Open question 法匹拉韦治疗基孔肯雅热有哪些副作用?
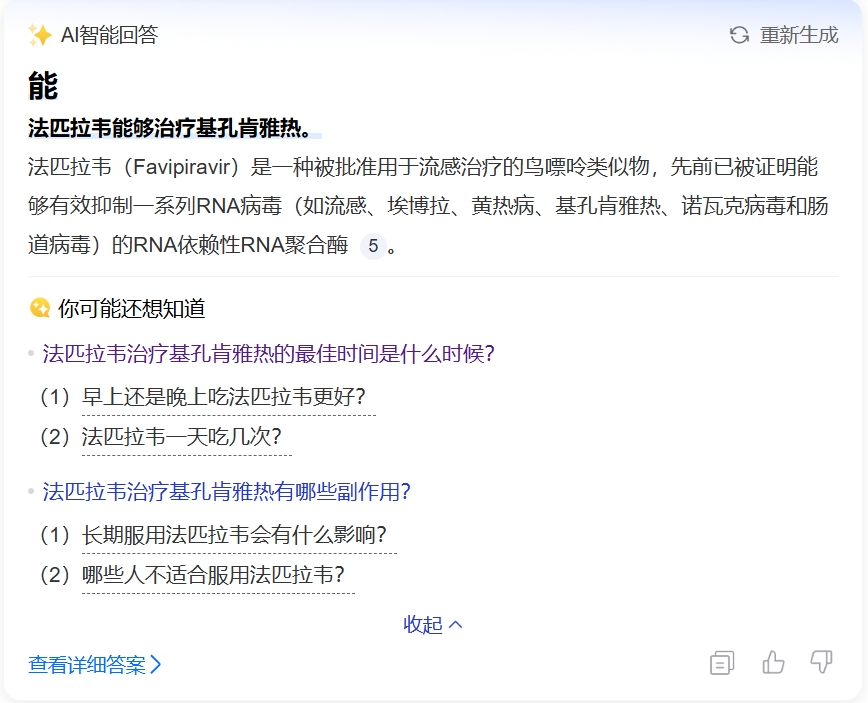868x703 pixels. 226,492
